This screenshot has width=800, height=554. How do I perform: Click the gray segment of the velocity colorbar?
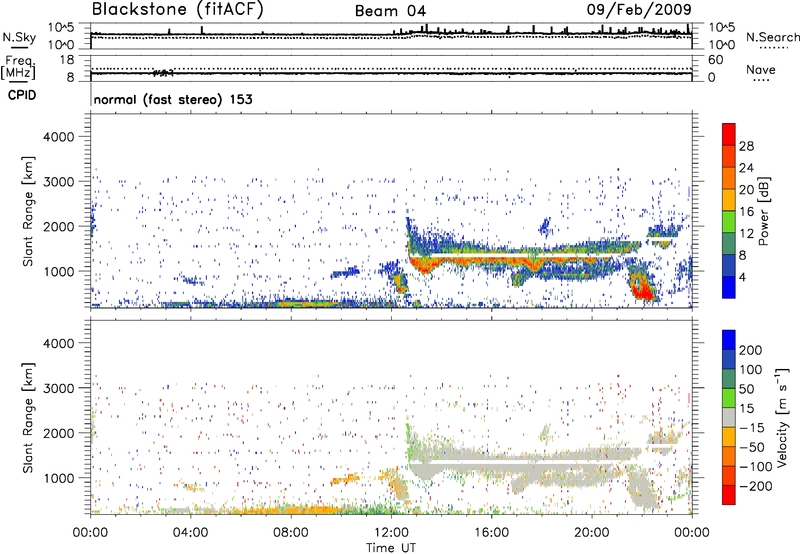(x=729, y=418)
